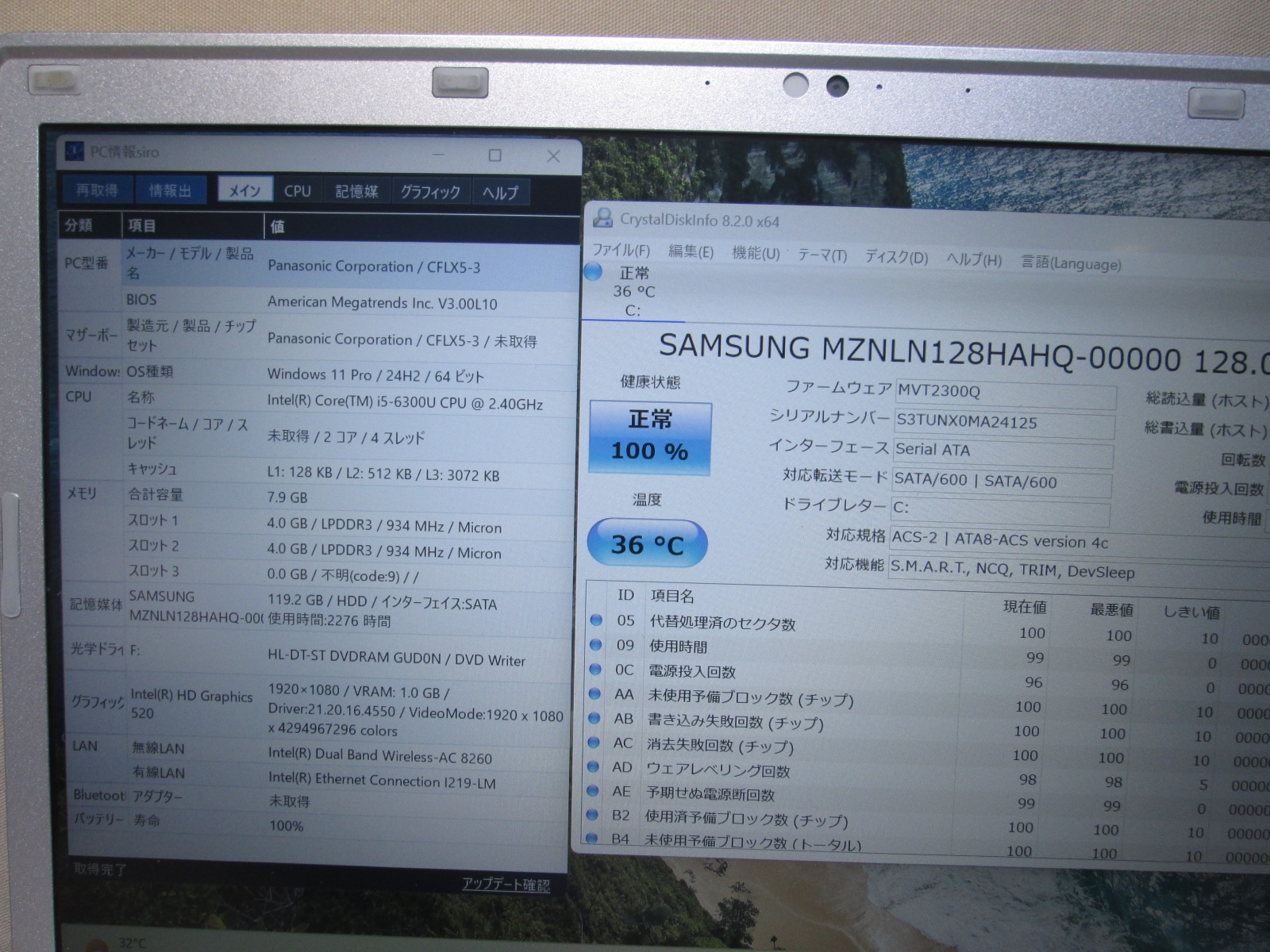Open the 機能(U) menu

[x=756, y=253]
